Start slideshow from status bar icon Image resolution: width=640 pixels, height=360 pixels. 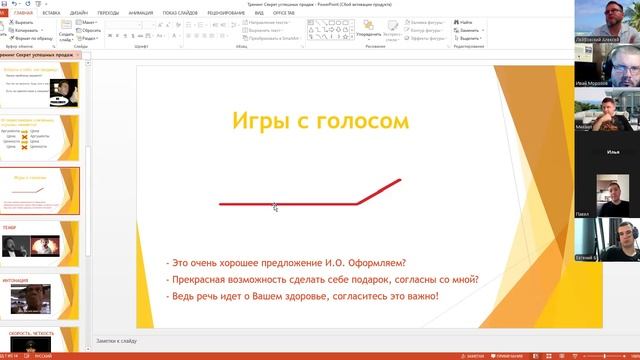(575, 356)
